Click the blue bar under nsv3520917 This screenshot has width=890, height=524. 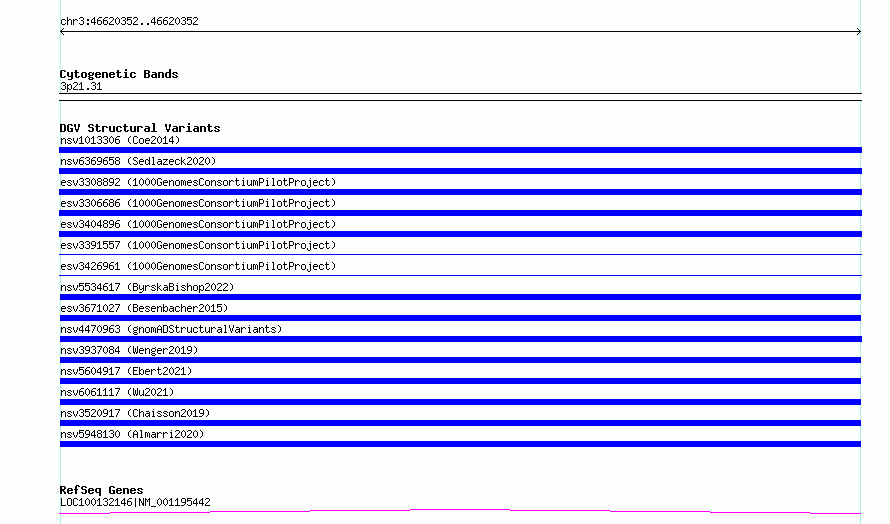(460, 423)
